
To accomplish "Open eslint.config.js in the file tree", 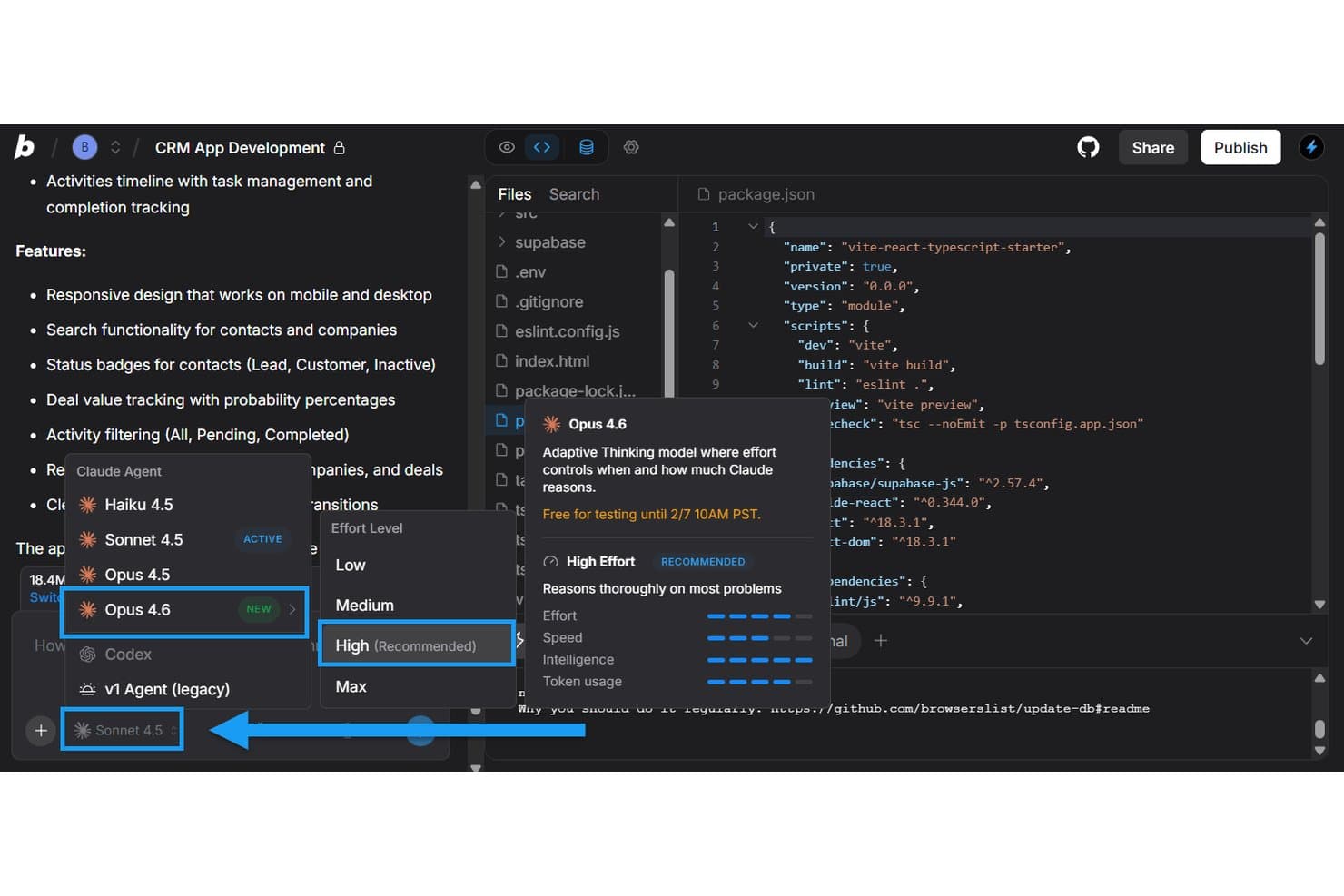I will [558, 331].
